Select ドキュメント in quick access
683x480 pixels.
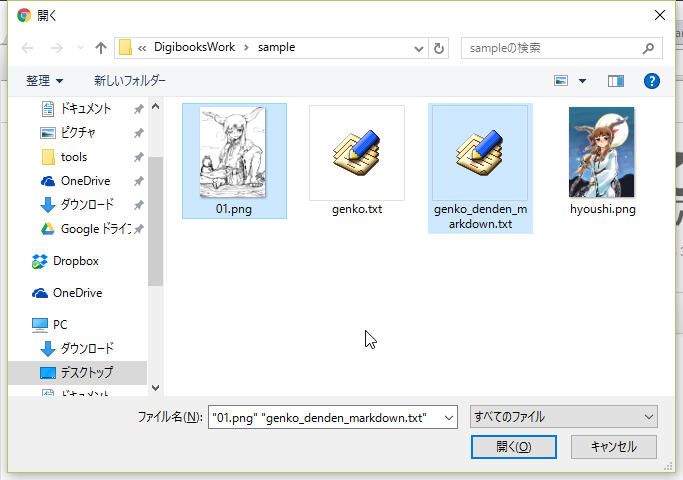click(x=85, y=108)
